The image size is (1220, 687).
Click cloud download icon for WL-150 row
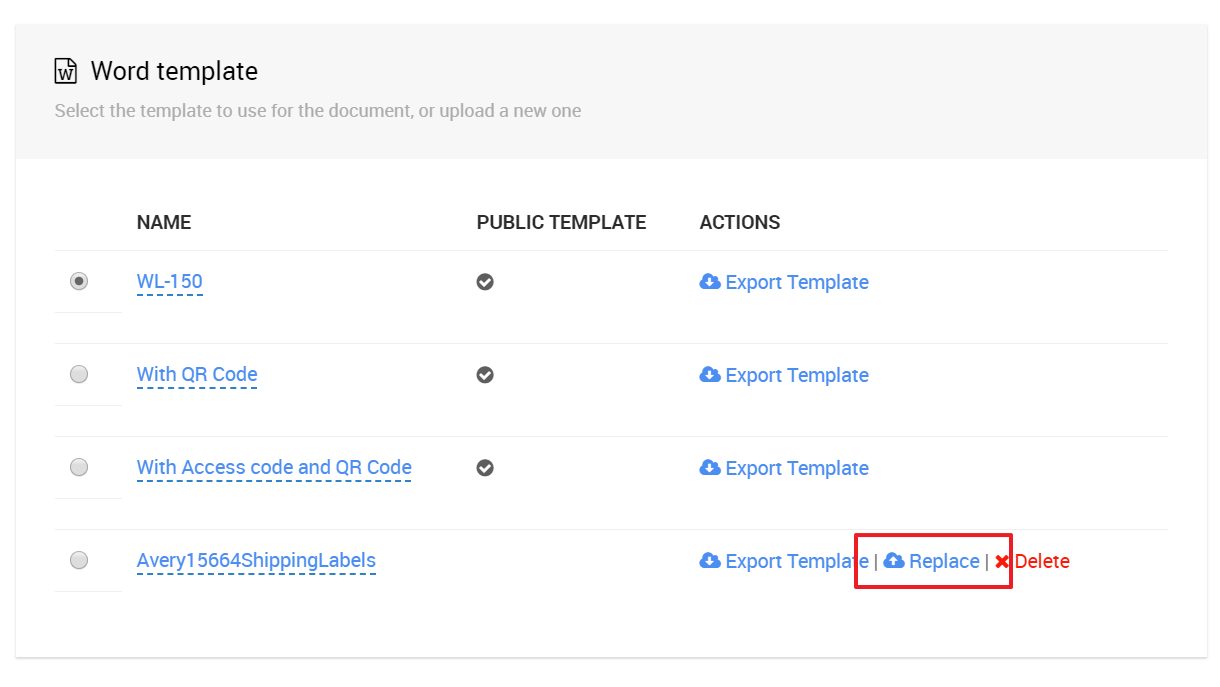pos(710,282)
